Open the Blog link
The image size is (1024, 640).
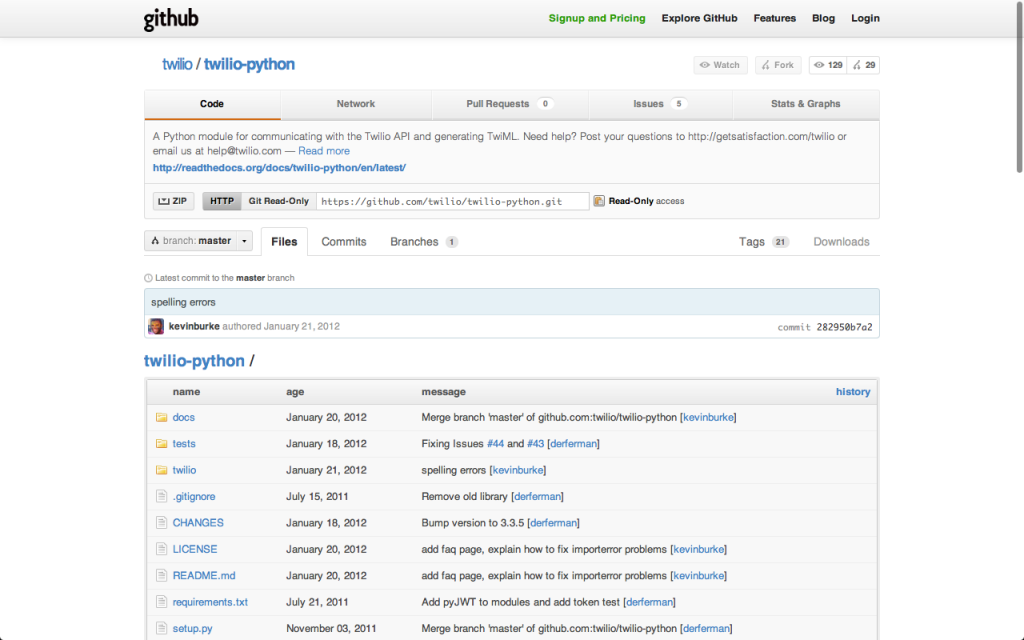[824, 18]
